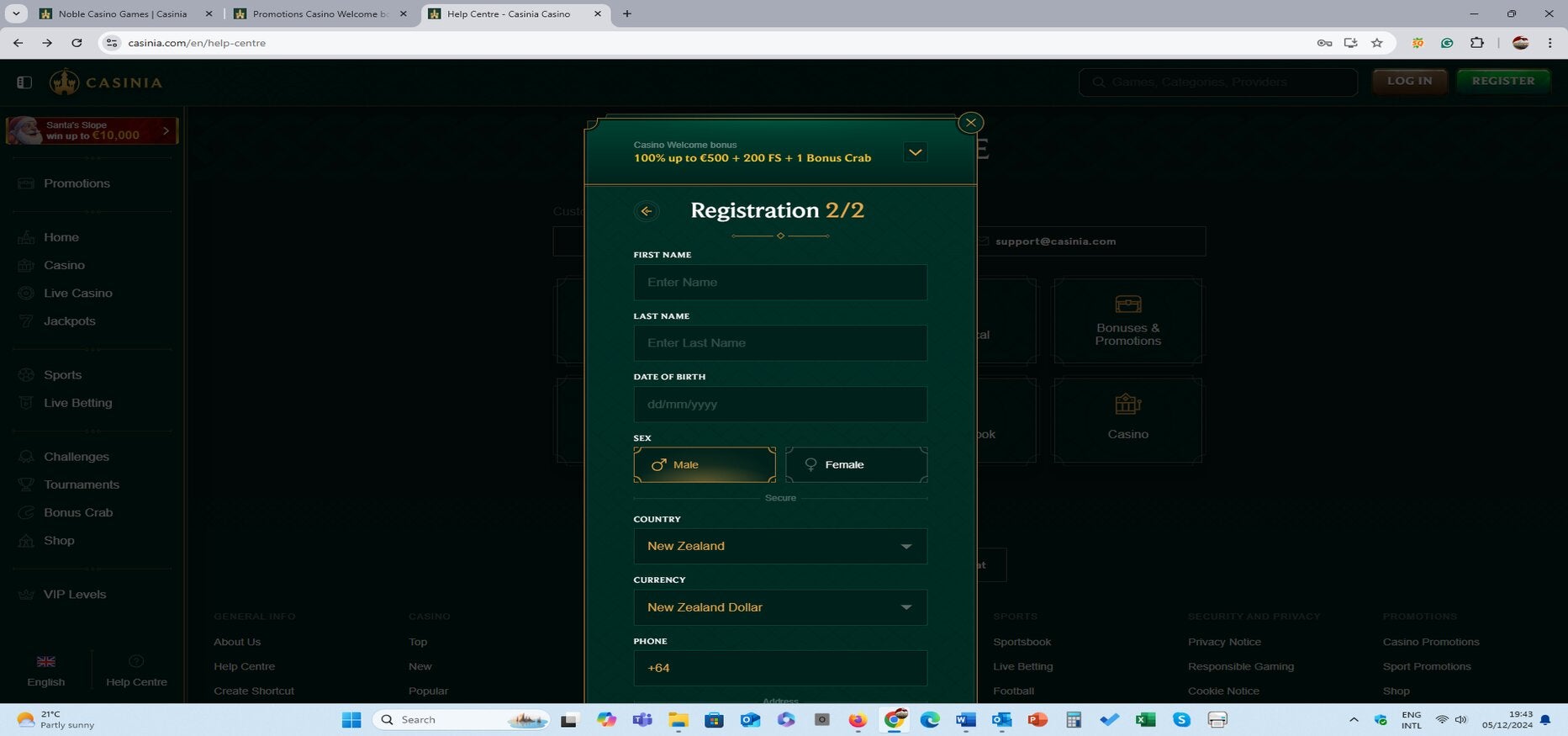The image size is (1568, 736).
Task: Open Casino Promotions footer link
Action: [x=1430, y=642]
